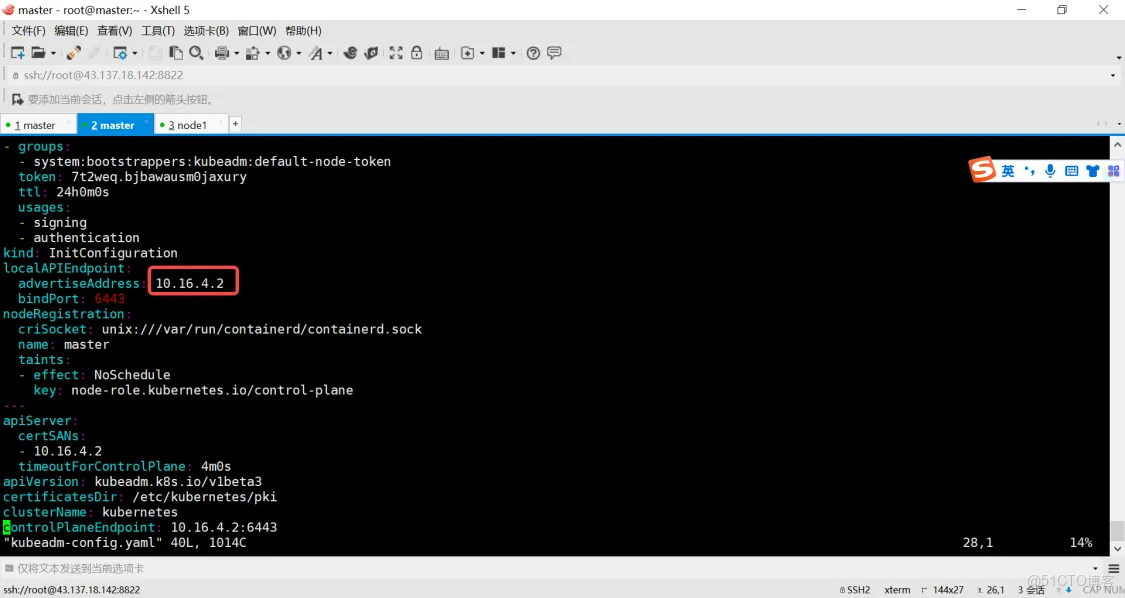Open Help with the question mark icon
The height and width of the screenshot is (598, 1125).
coord(533,53)
